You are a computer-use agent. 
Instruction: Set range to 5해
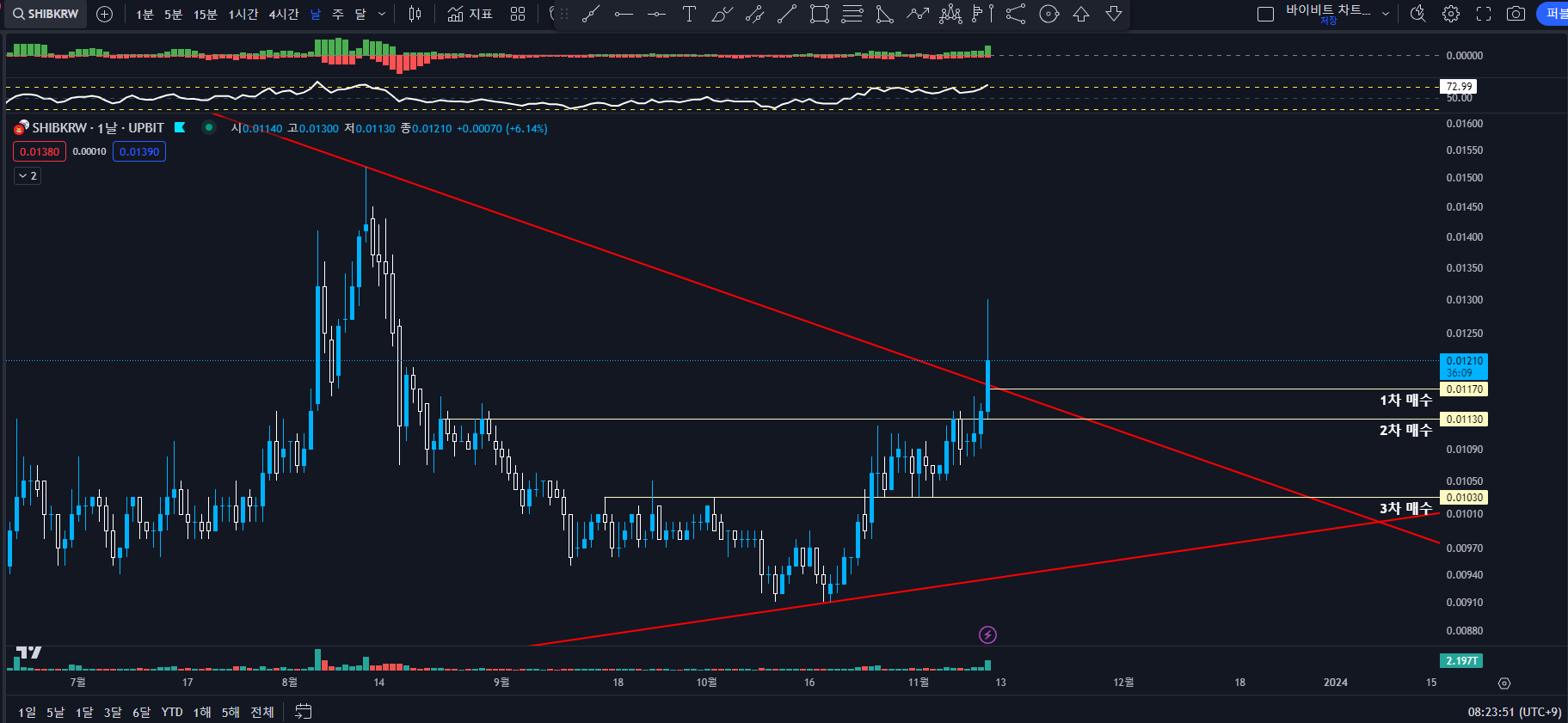tap(231, 712)
